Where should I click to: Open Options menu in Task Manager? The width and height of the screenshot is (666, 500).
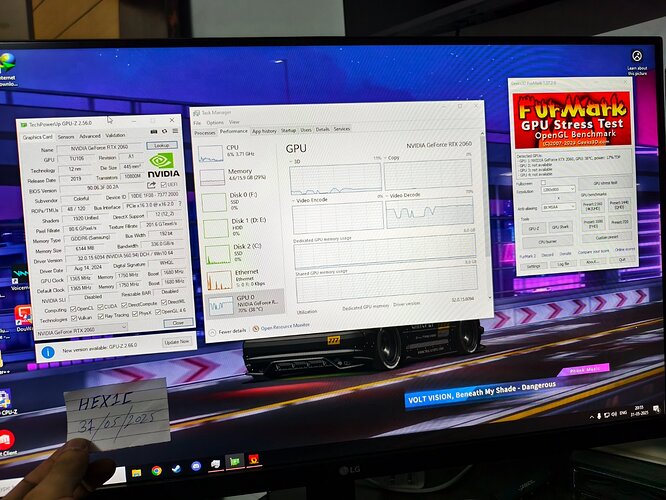pos(215,122)
